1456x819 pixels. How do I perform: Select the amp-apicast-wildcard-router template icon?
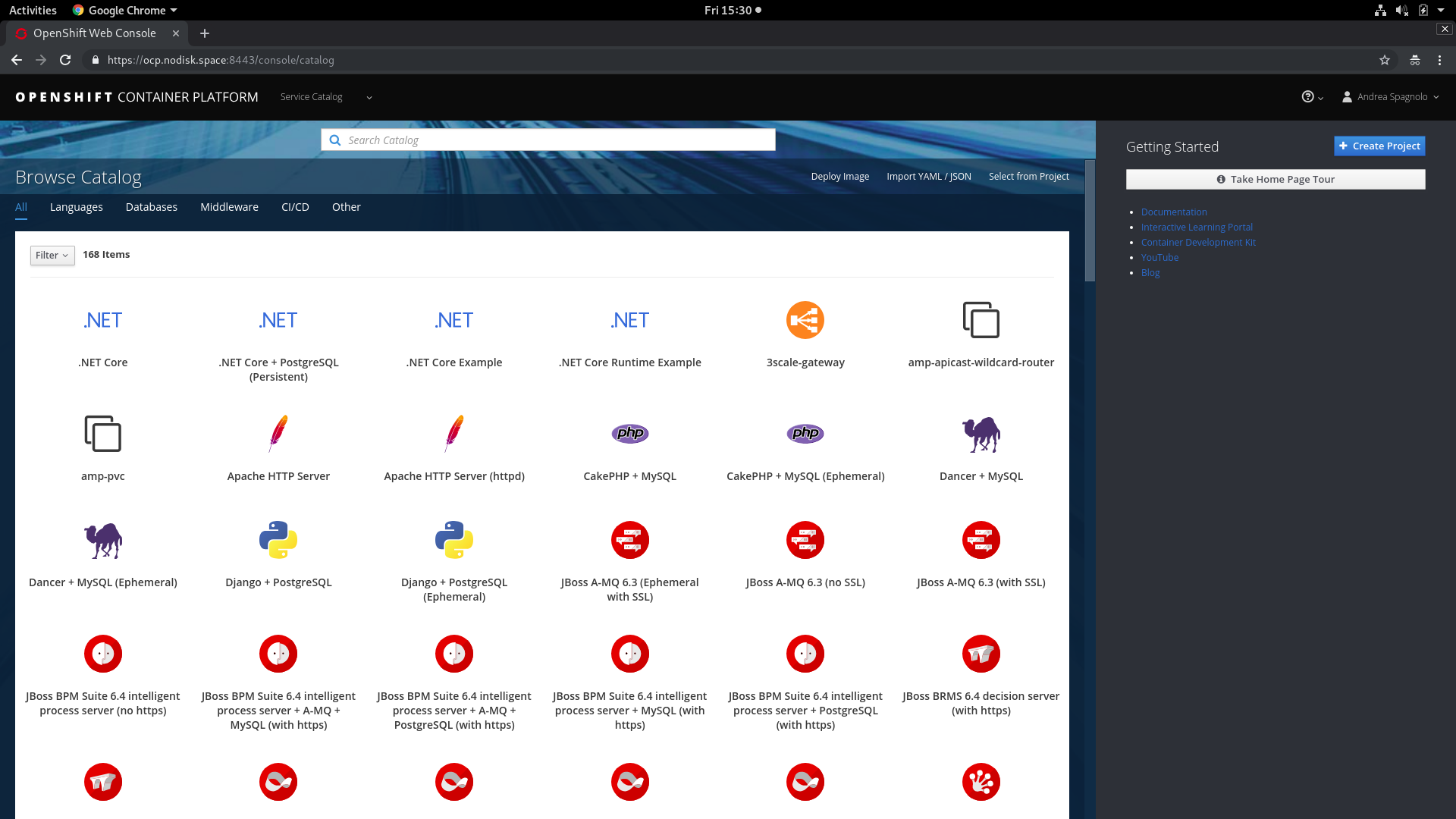tap(981, 320)
